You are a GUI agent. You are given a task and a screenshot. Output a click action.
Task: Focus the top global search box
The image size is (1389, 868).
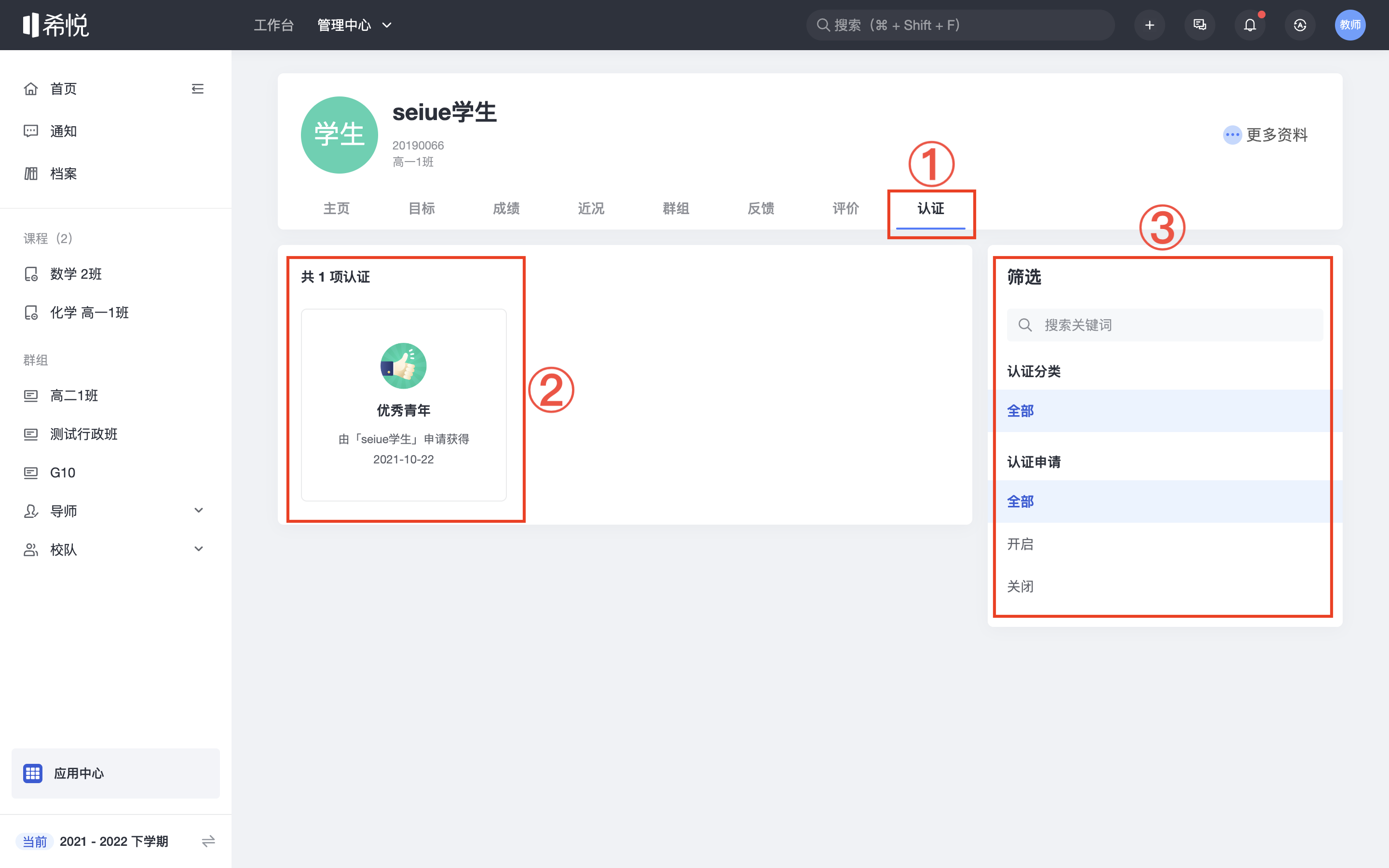click(x=960, y=25)
